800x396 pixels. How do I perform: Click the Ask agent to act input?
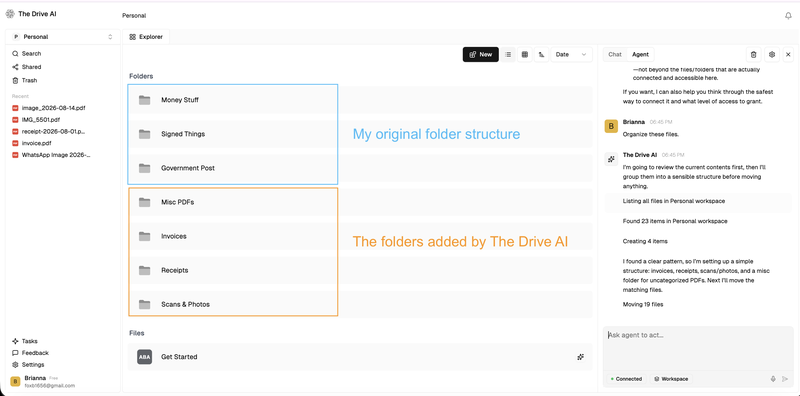click(x=698, y=350)
